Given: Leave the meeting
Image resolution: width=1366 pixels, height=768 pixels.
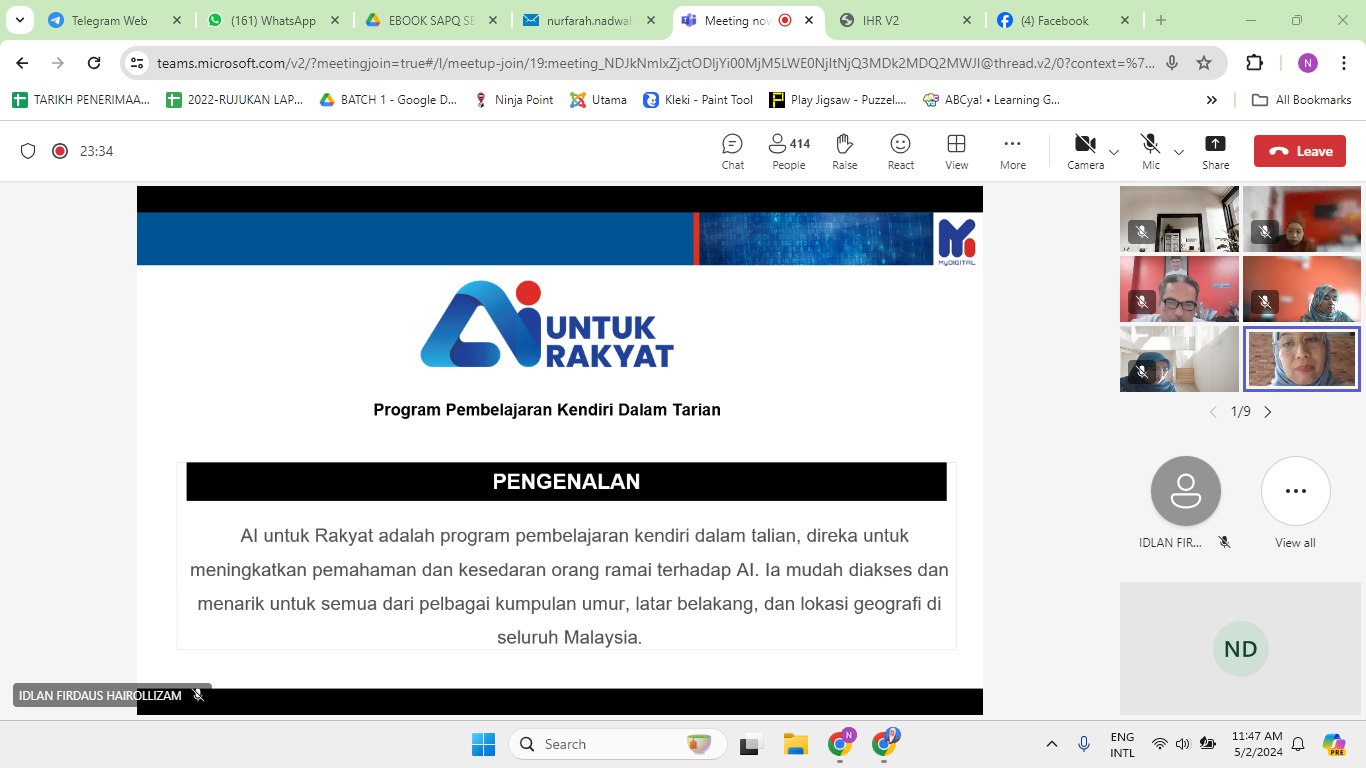Looking at the screenshot, I should 1300,151.
